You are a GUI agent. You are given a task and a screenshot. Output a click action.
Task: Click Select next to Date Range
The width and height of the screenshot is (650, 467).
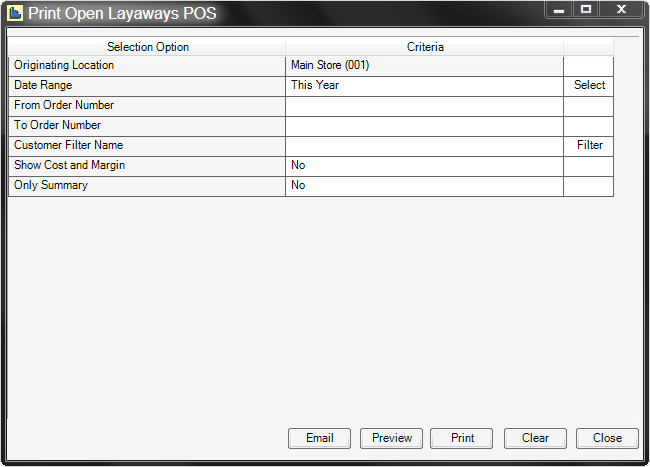pos(589,86)
